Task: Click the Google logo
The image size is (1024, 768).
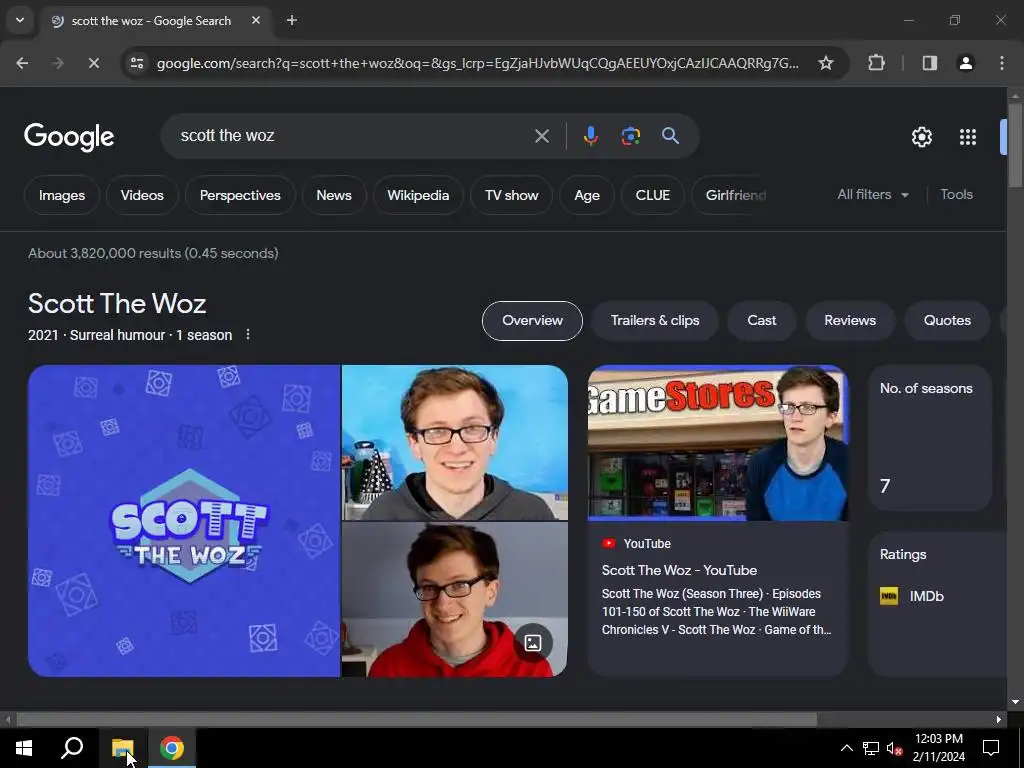Action: tap(69, 136)
